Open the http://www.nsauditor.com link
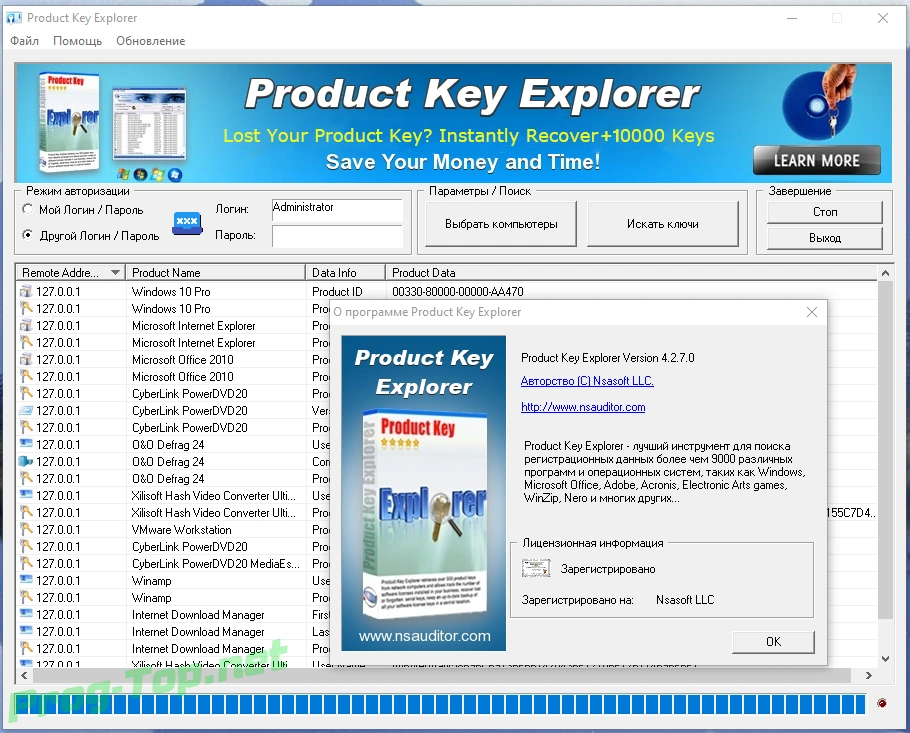This screenshot has width=910, height=733. point(583,407)
